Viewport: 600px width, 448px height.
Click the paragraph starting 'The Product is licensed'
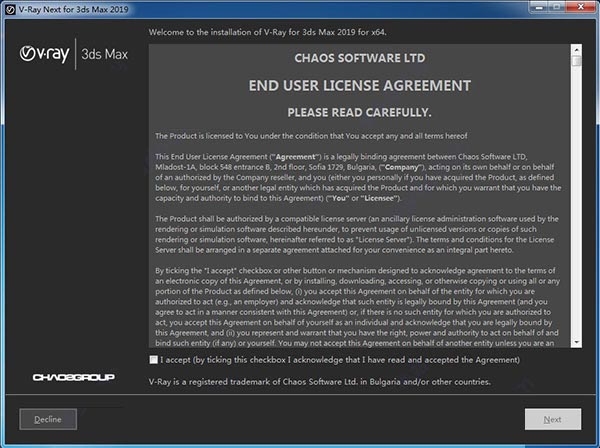[311, 136]
